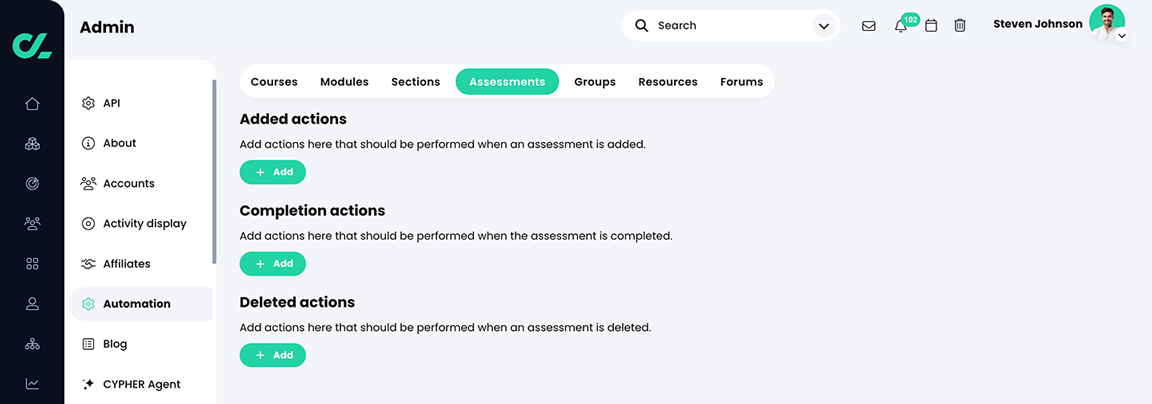Click into the Search input field

[x=730, y=26]
